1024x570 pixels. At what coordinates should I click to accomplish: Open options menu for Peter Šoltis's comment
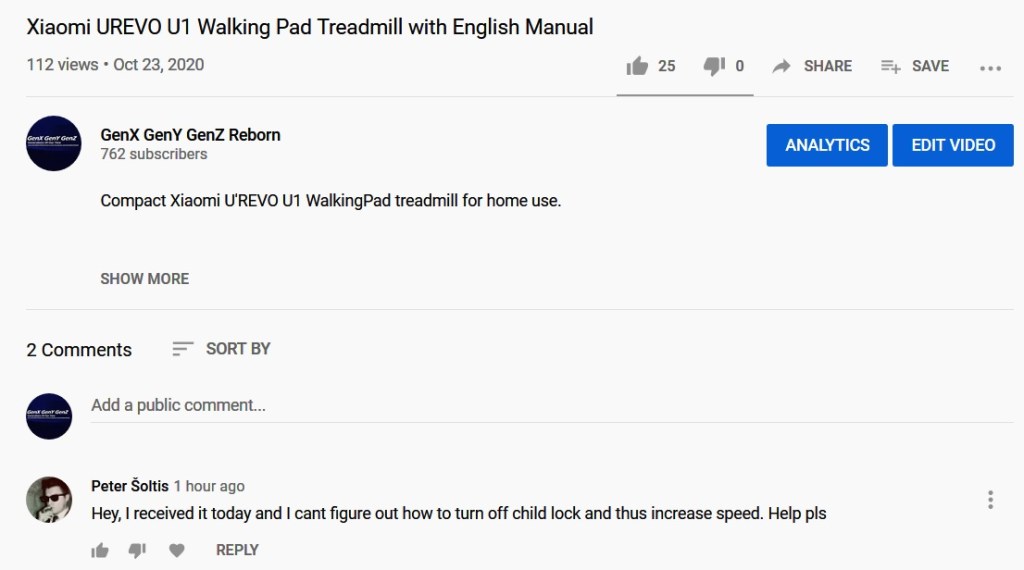click(990, 500)
